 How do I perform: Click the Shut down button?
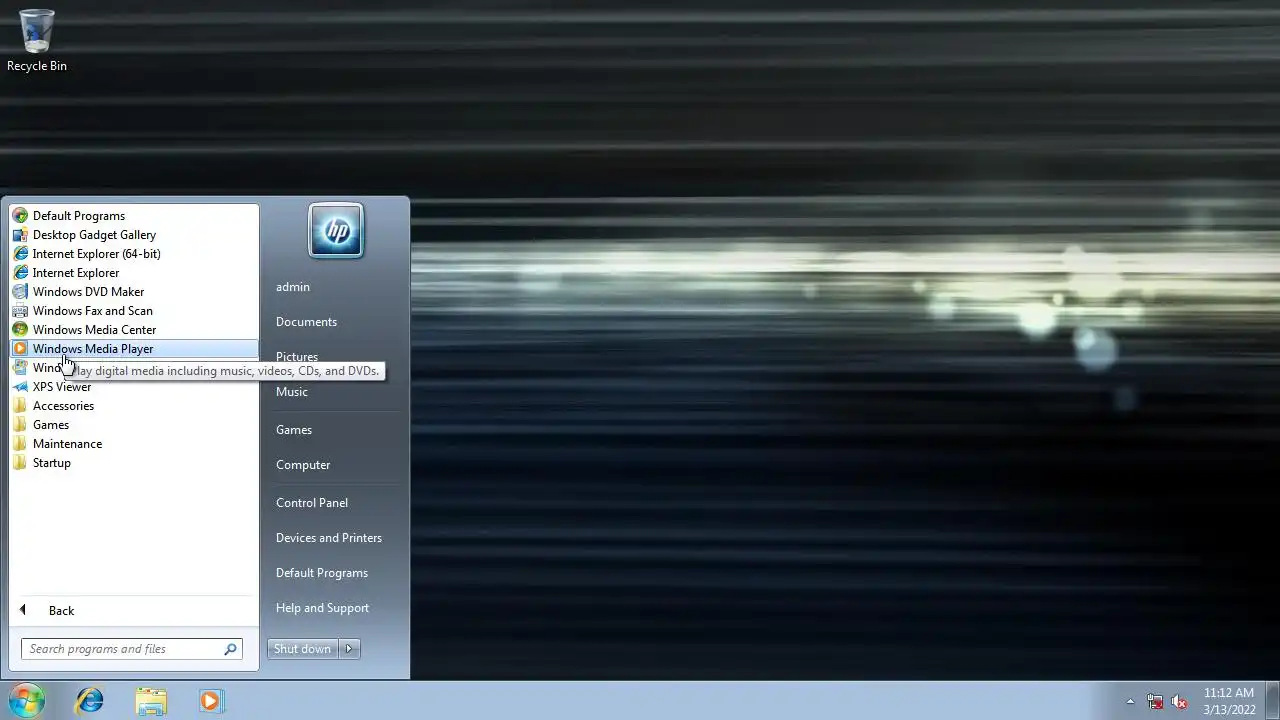click(303, 649)
